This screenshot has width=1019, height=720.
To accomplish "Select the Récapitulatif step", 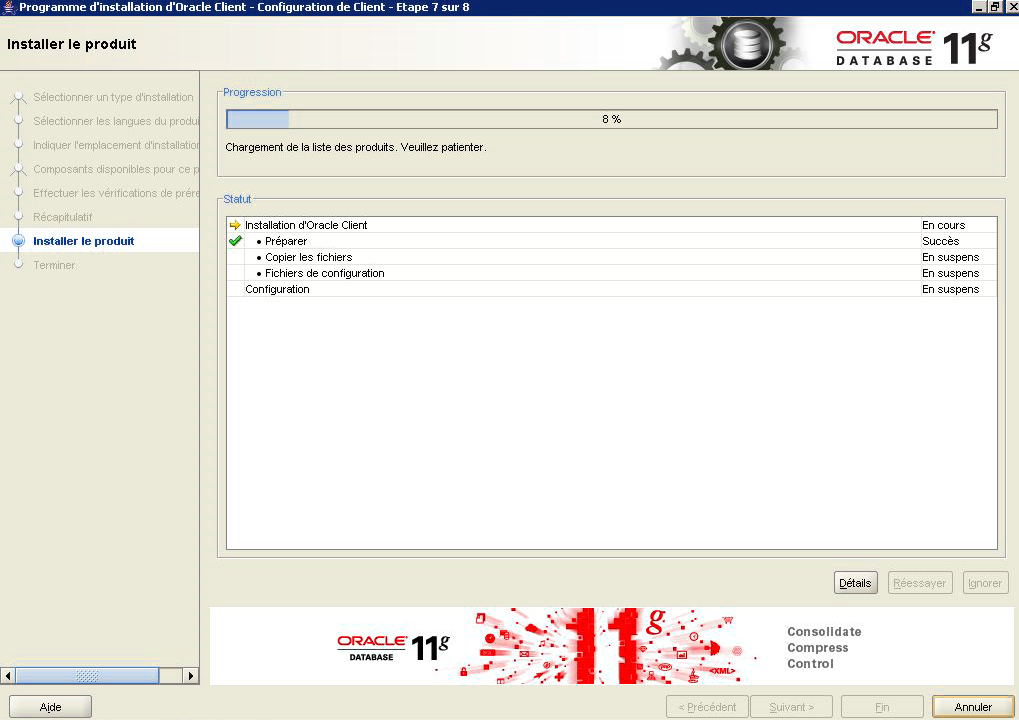I will (x=62, y=217).
